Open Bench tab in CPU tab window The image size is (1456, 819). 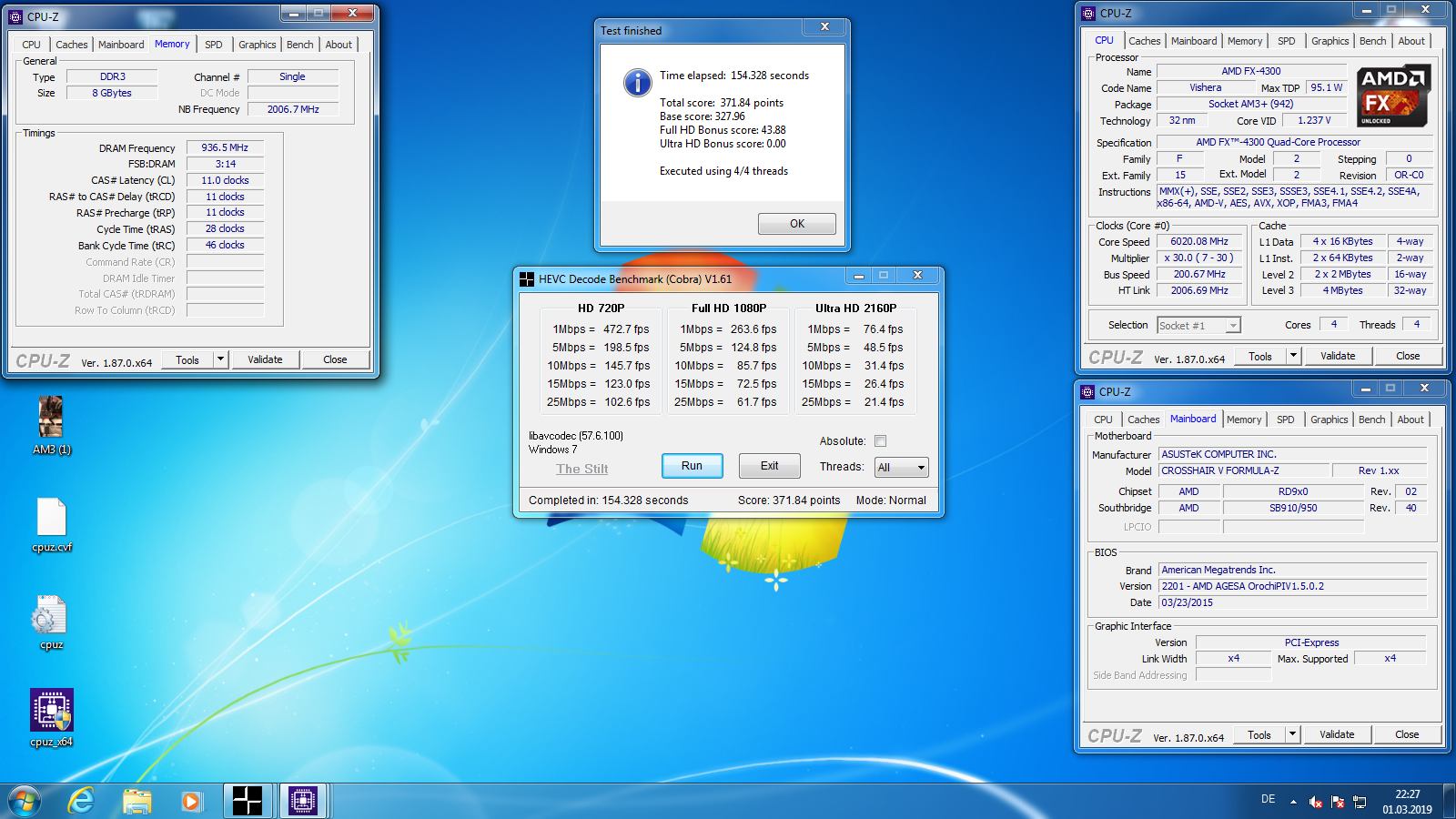click(1372, 41)
